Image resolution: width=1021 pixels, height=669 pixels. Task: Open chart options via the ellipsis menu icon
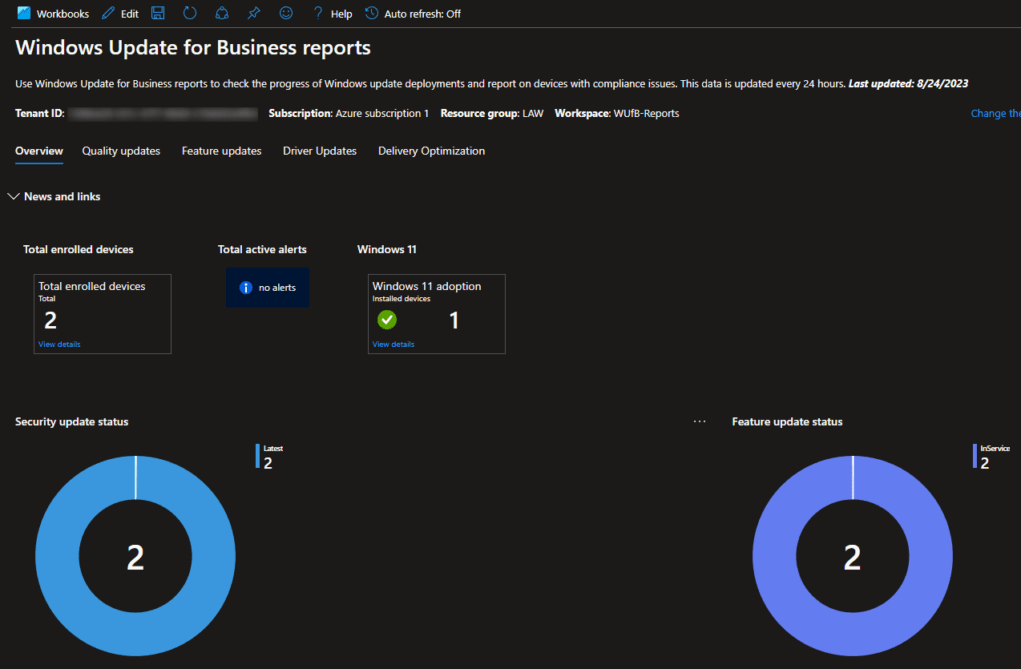tap(699, 421)
